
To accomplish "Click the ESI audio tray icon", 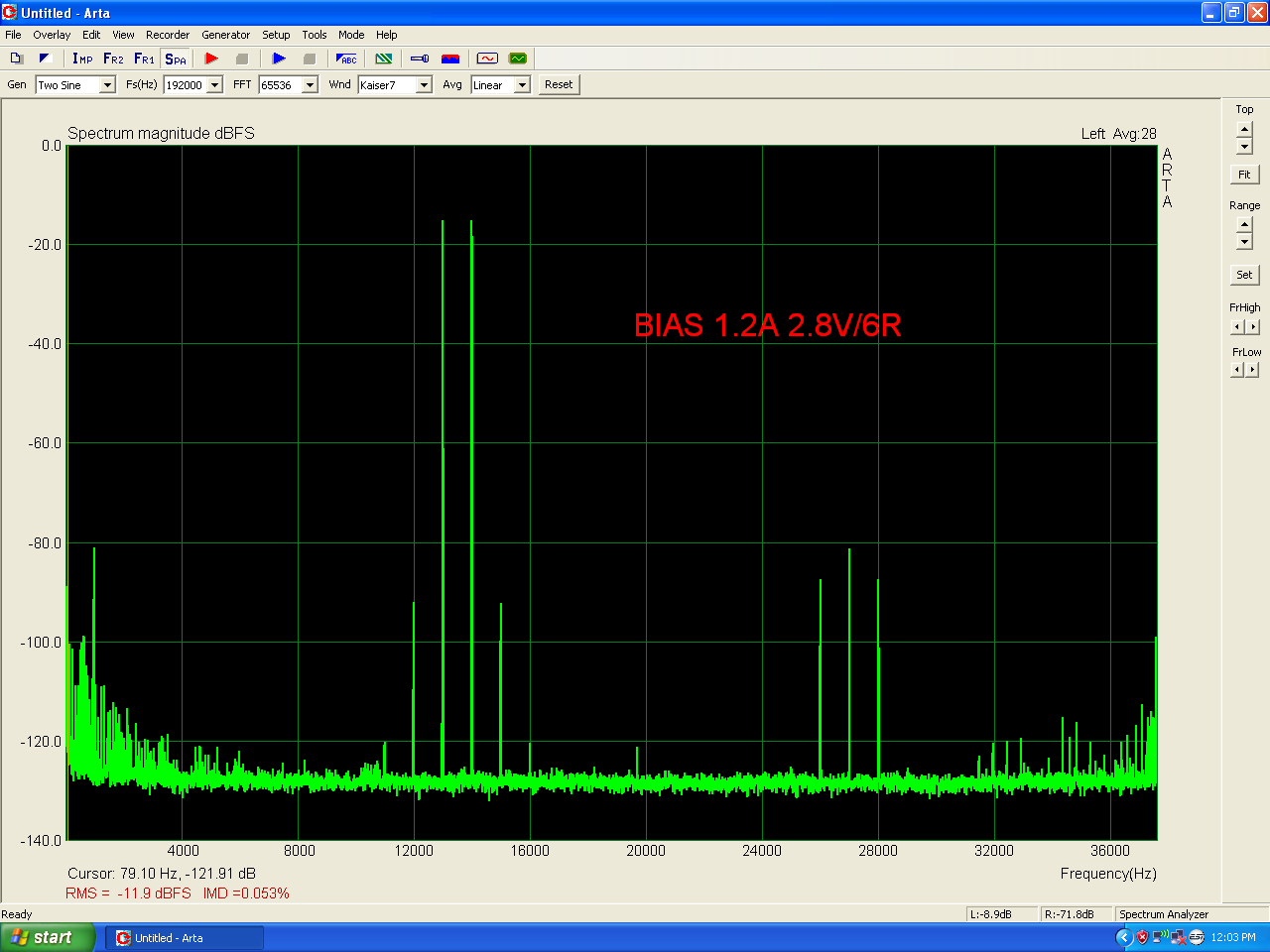I will click(x=1197, y=937).
